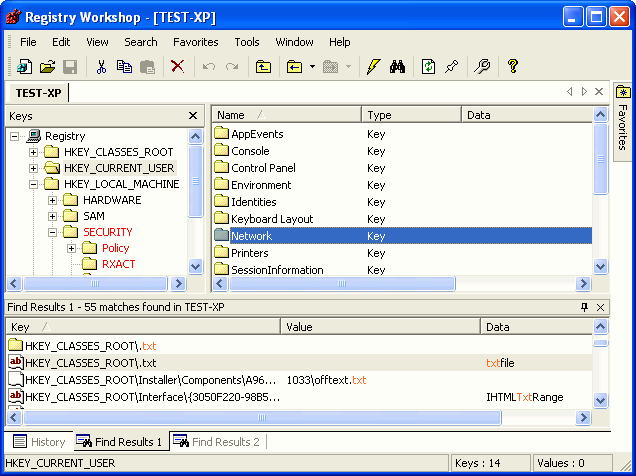This screenshot has width=636, height=476.
Task: Switch to the Find Results 1 tab
Action: pos(120,442)
